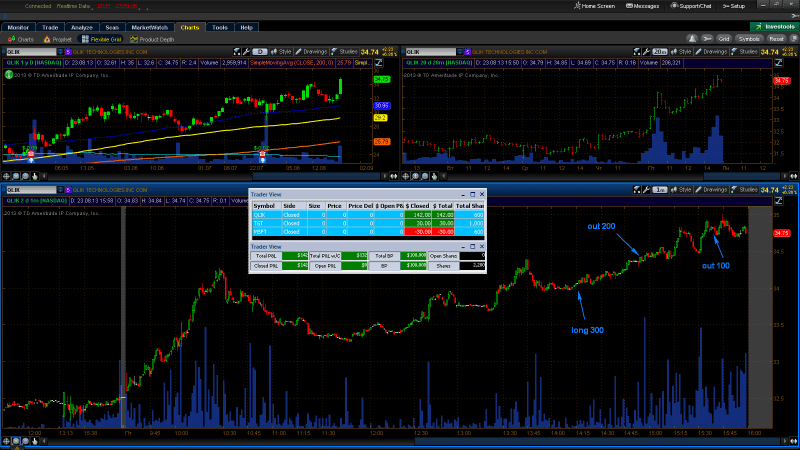Open Studies in the top-right chart
This screenshot has width=800, height=450.
pyautogui.click(x=744, y=52)
